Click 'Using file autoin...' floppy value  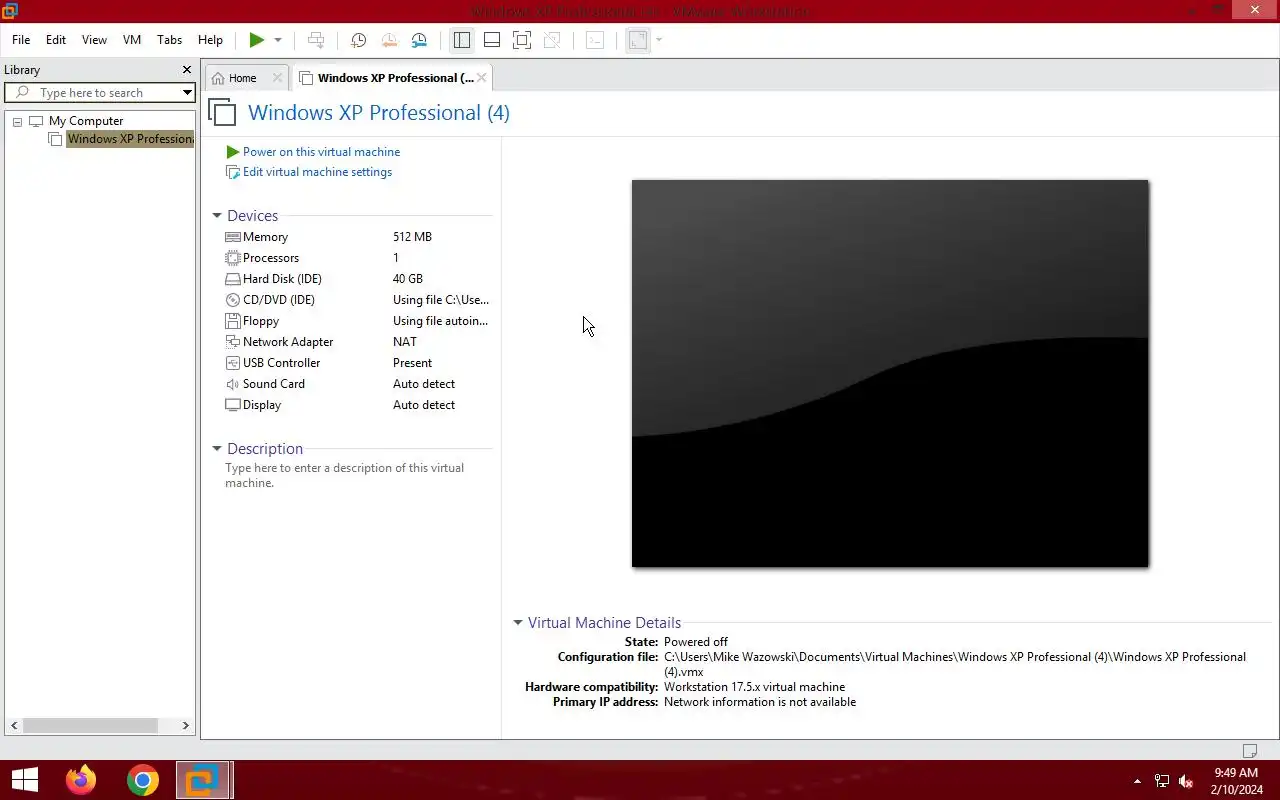[440, 321]
